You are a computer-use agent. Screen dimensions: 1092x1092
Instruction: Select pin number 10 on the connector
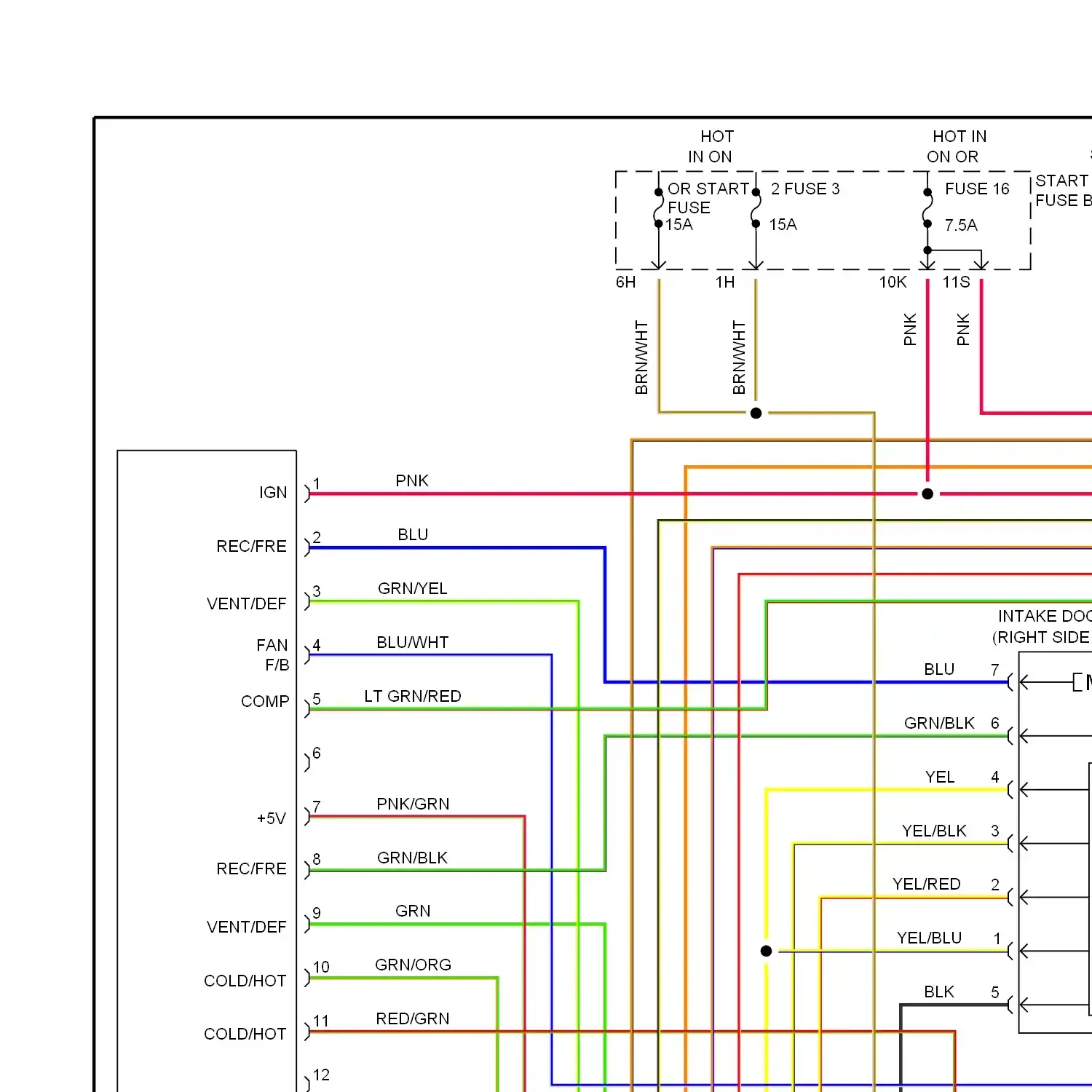click(x=321, y=968)
